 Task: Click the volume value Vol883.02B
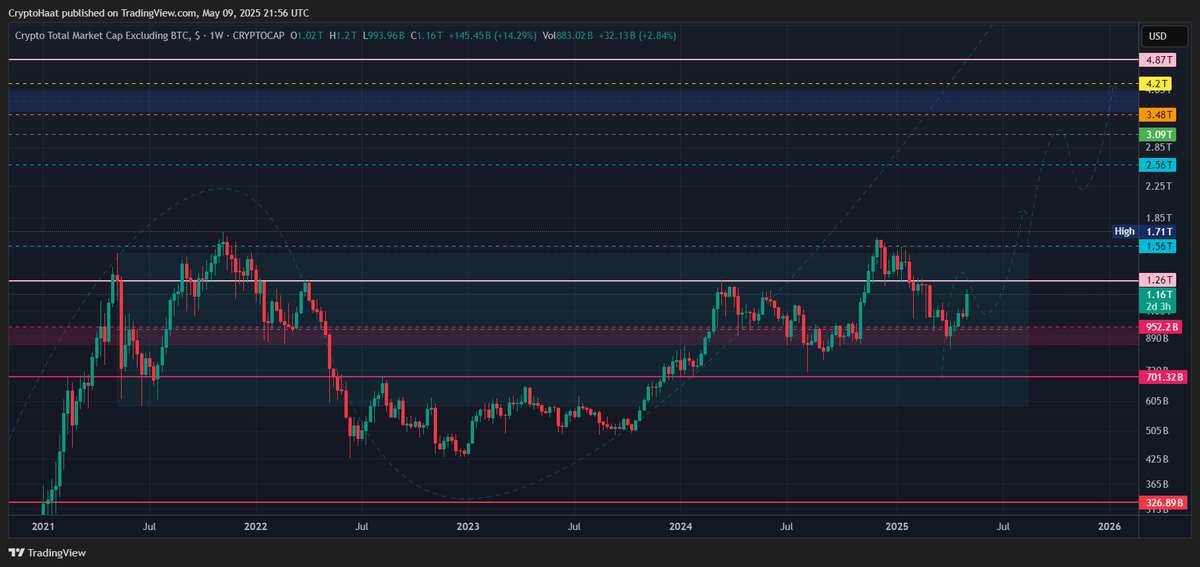(567, 36)
